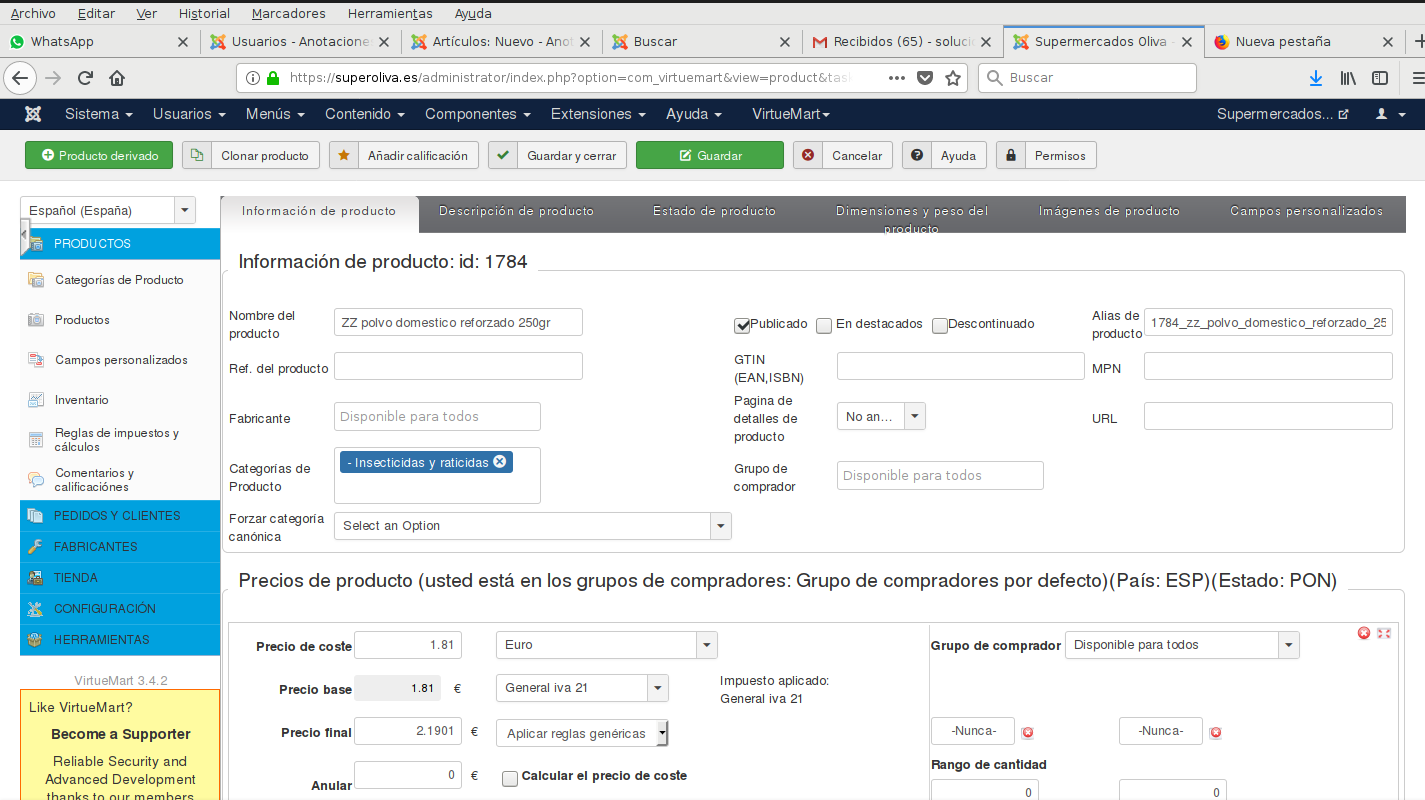Screen dimensions: 1425x800
Task: Open Reglas de impuestos y cálculos
Action: pos(117,440)
